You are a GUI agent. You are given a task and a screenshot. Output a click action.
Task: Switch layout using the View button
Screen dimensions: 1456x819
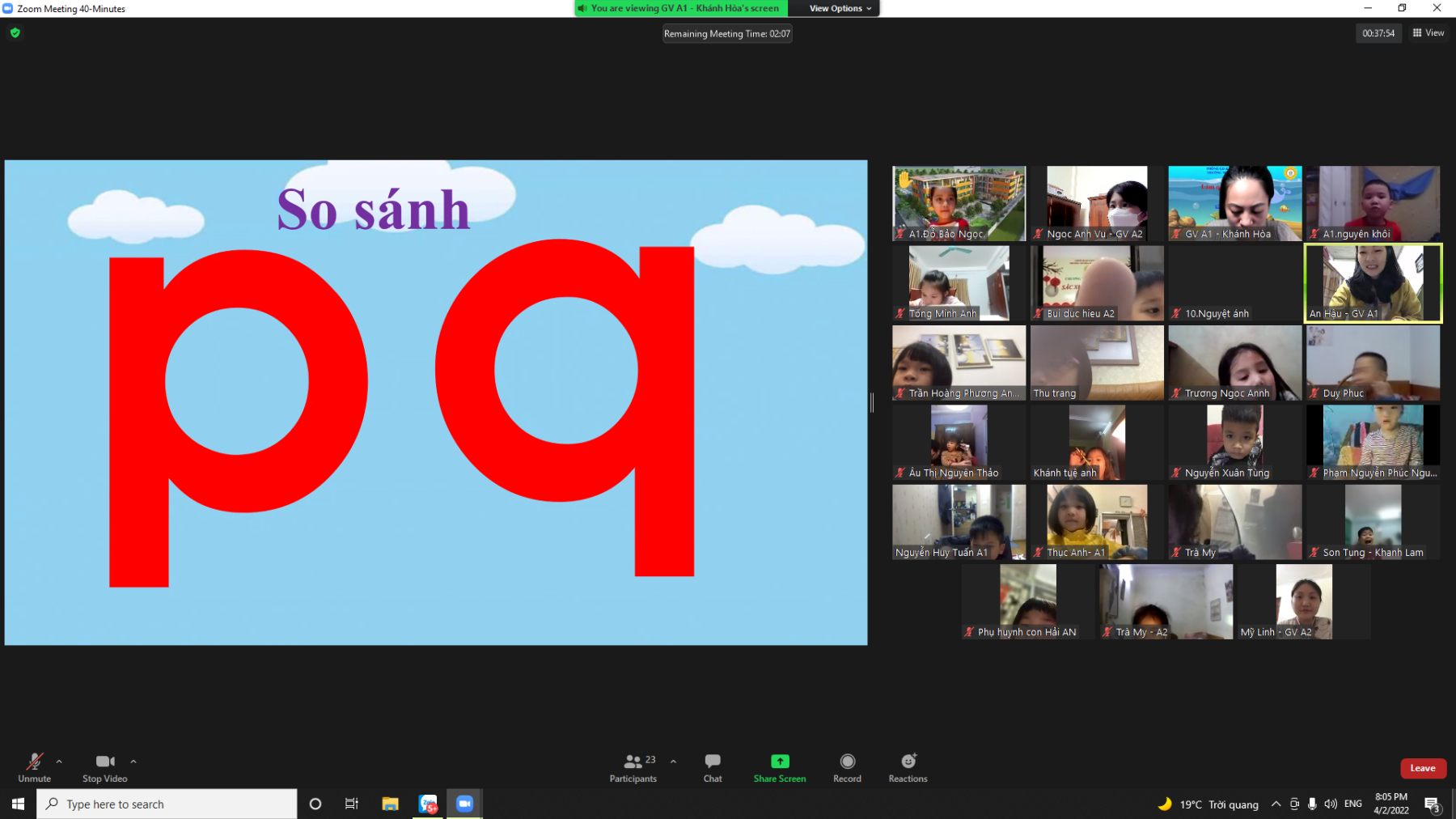point(1428,33)
